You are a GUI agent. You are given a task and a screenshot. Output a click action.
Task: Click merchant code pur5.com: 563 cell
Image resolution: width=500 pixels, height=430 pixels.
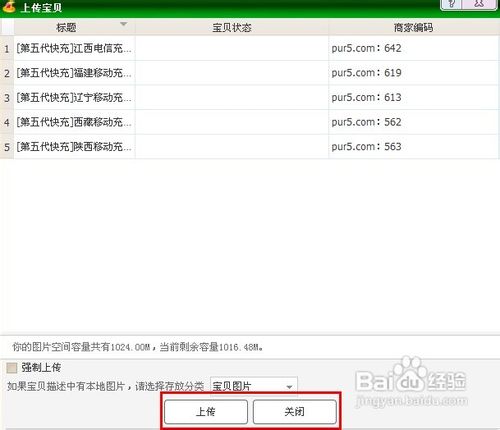click(x=414, y=147)
